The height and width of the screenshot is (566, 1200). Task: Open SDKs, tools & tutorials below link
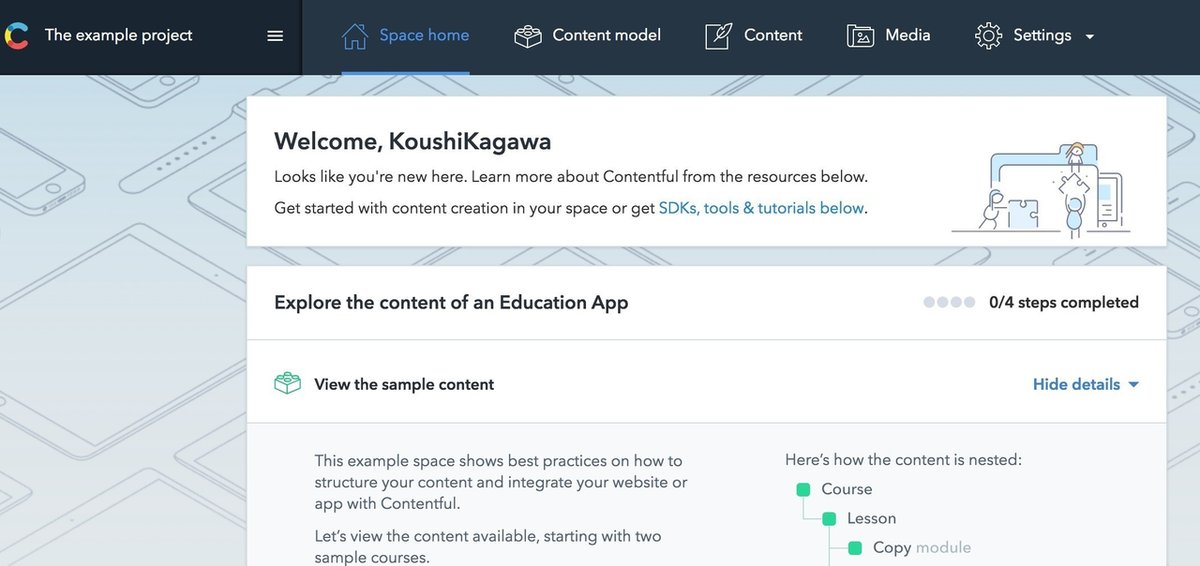[x=761, y=208]
